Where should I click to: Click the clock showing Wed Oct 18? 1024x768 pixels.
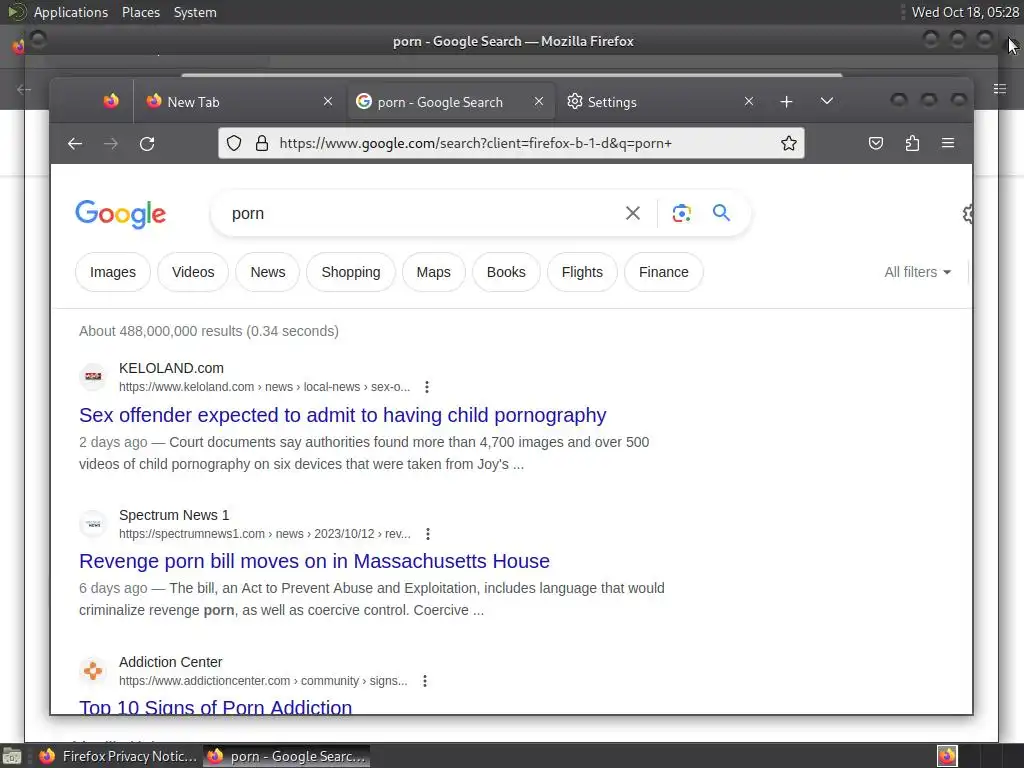coord(965,12)
